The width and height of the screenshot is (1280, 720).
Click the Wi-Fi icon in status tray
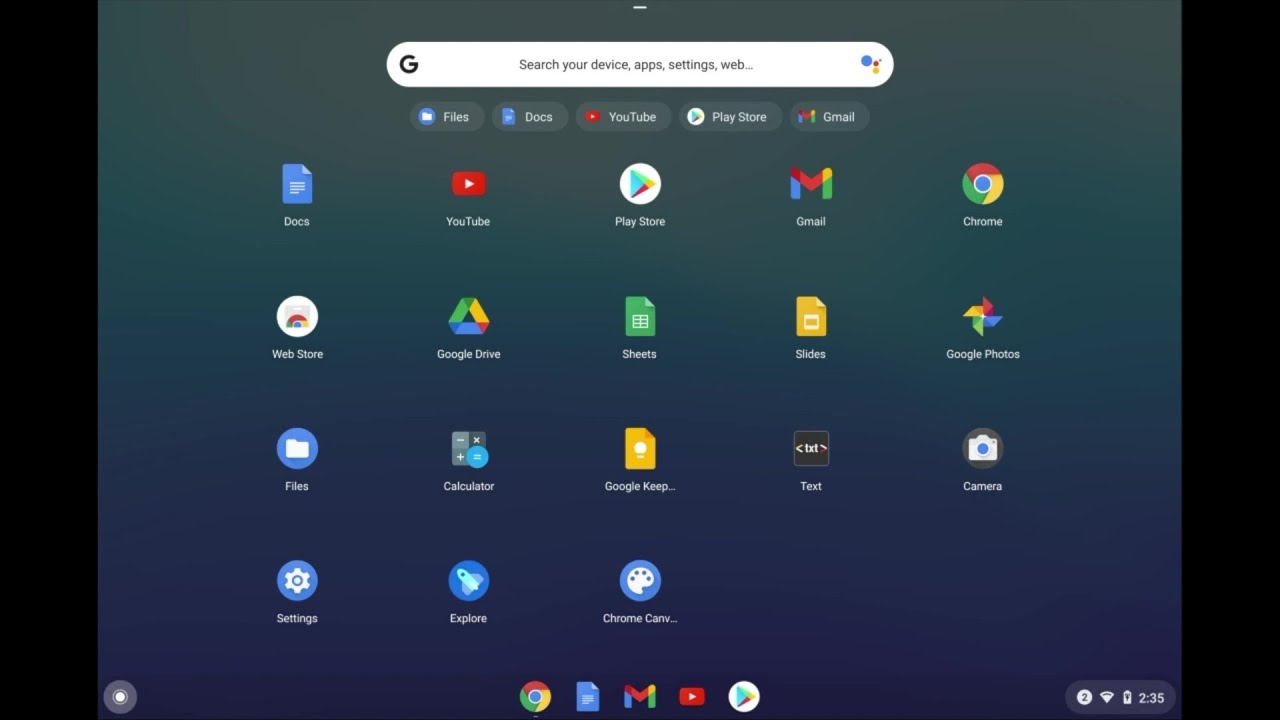point(1107,698)
